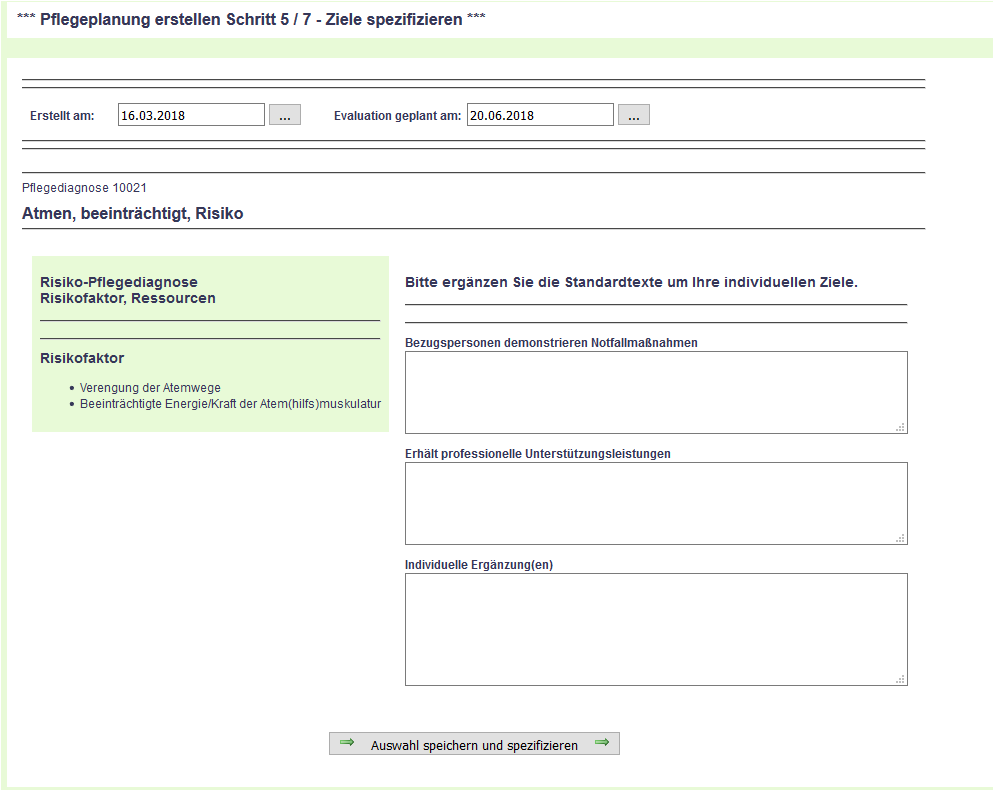Click the Risikofaktor heading in green panel
The image size is (994, 791).
click(x=82, y=358)
